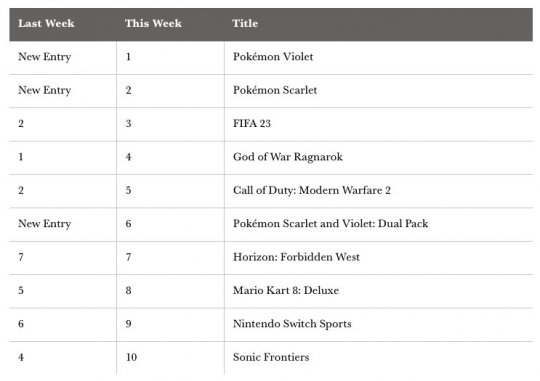Click the This Week column header

click(x=153, y=23)
